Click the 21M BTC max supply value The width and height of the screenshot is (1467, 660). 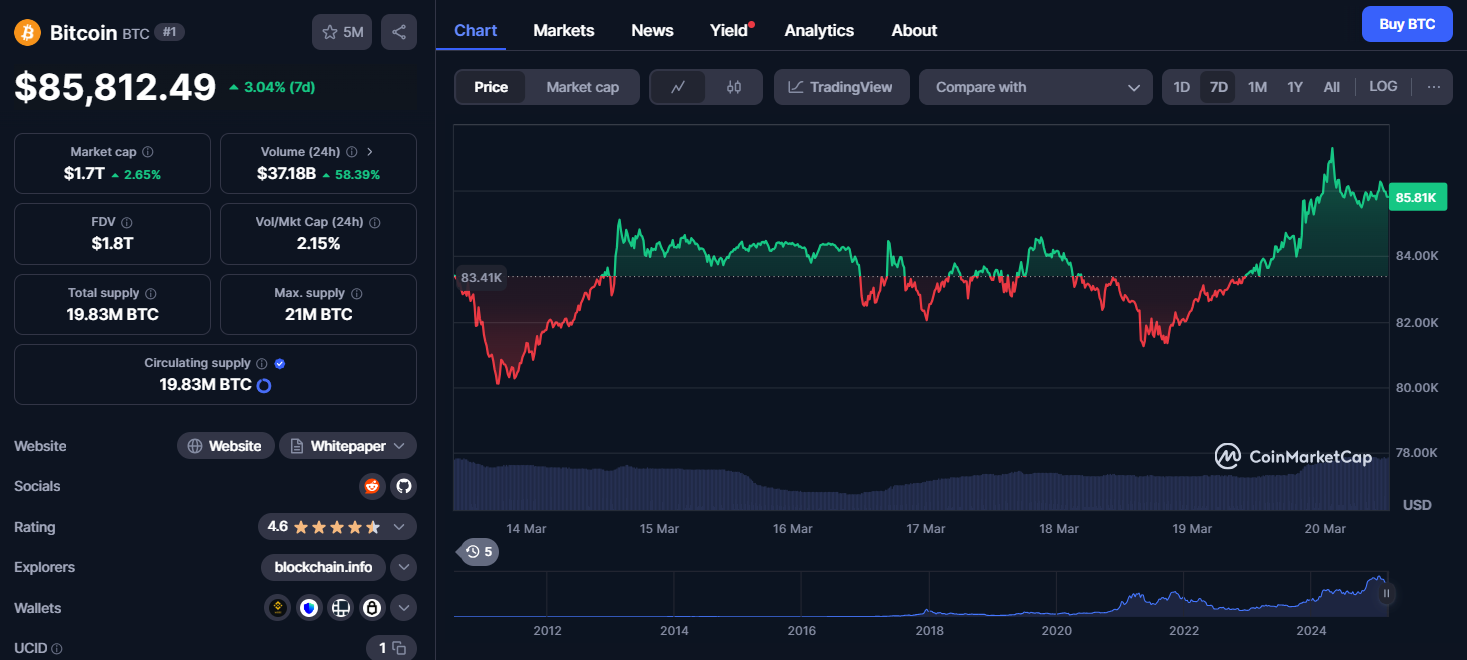point(318,314)
